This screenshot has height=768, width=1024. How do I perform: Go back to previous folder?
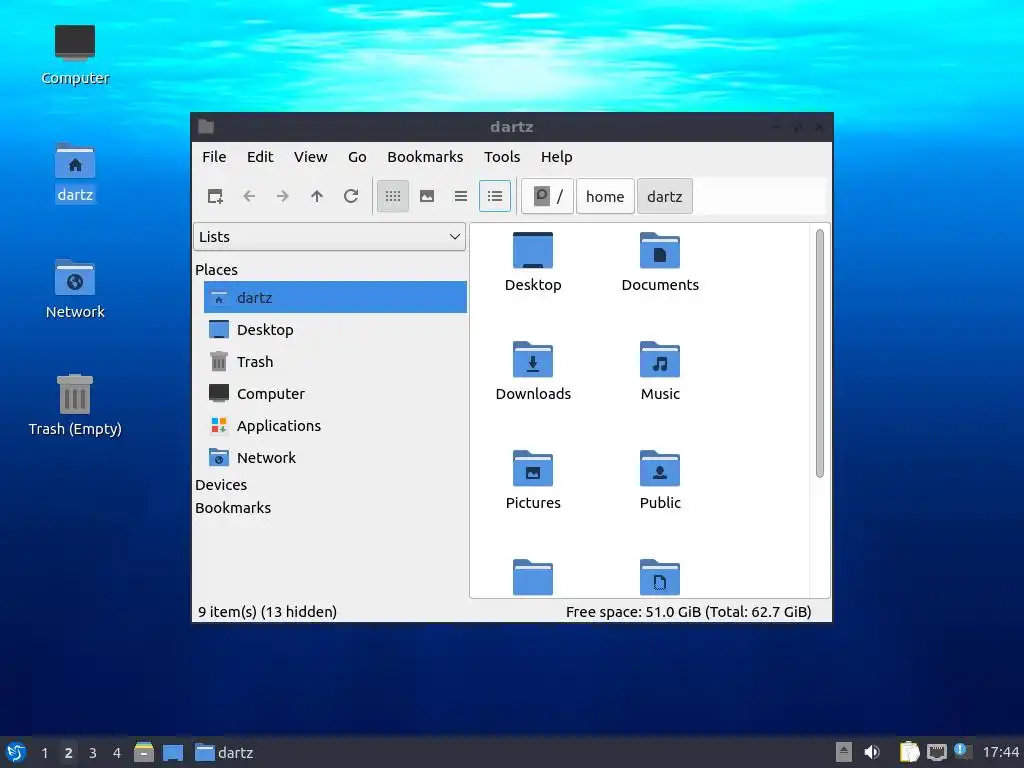point(249,196)
